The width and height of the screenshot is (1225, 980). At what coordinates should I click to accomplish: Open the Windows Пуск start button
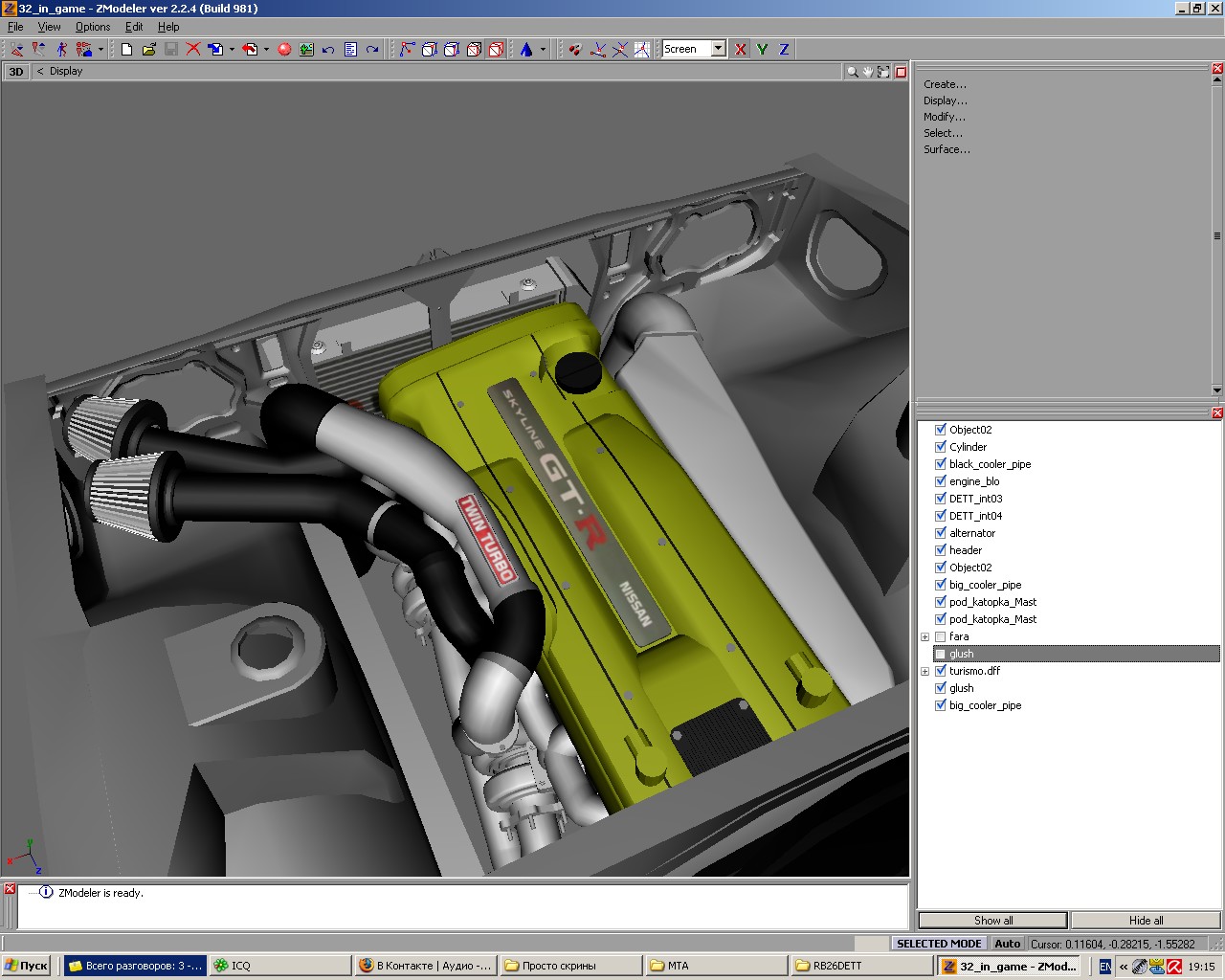click(27, 966)
